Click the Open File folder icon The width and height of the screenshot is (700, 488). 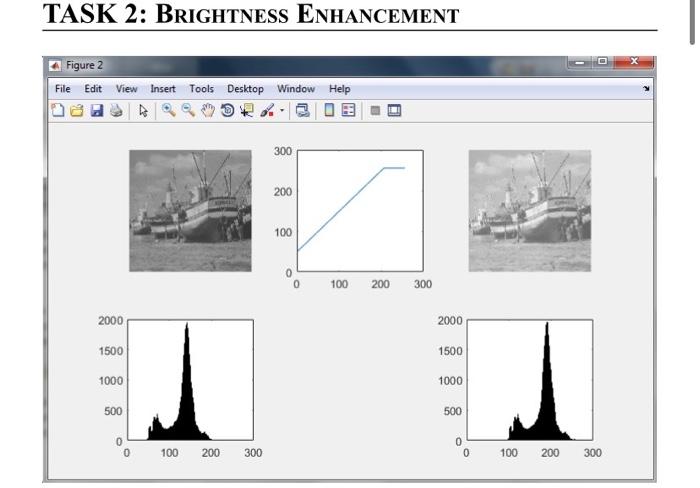coord(77,110)
